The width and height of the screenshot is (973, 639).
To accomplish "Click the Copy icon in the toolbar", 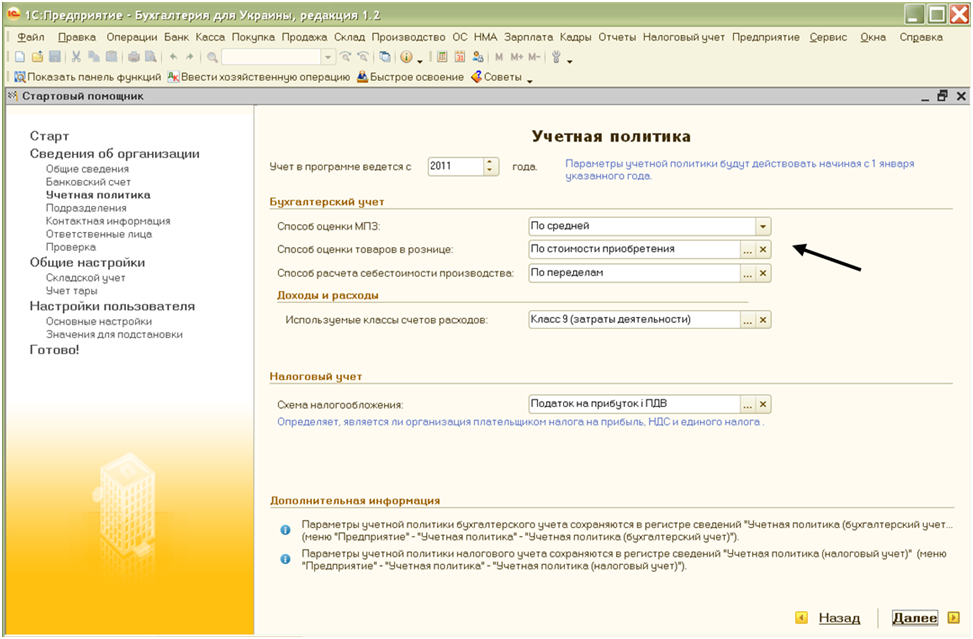I will pyautogui.click(x=94, y=57).
